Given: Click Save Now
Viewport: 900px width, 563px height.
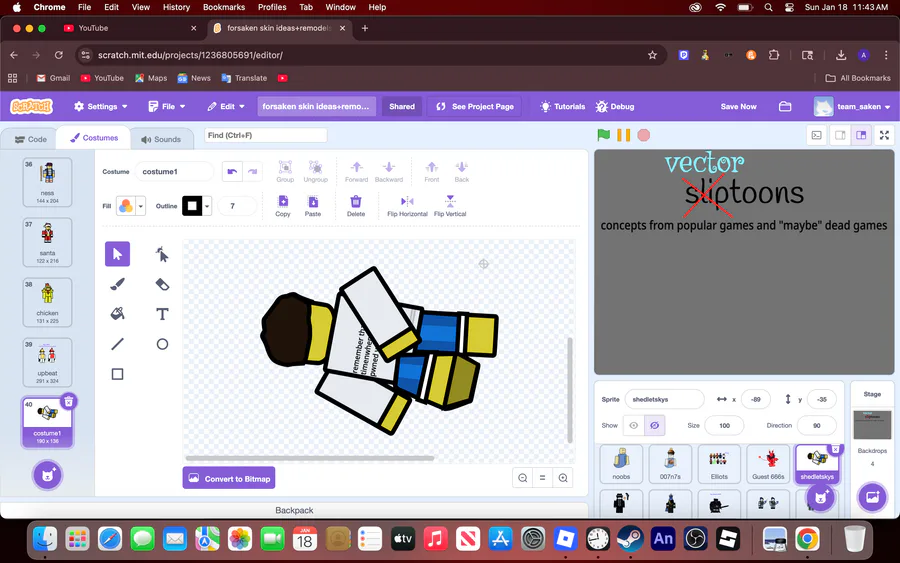Looking at the screenshot, I should pyautogui.click(x=738, y=106).
